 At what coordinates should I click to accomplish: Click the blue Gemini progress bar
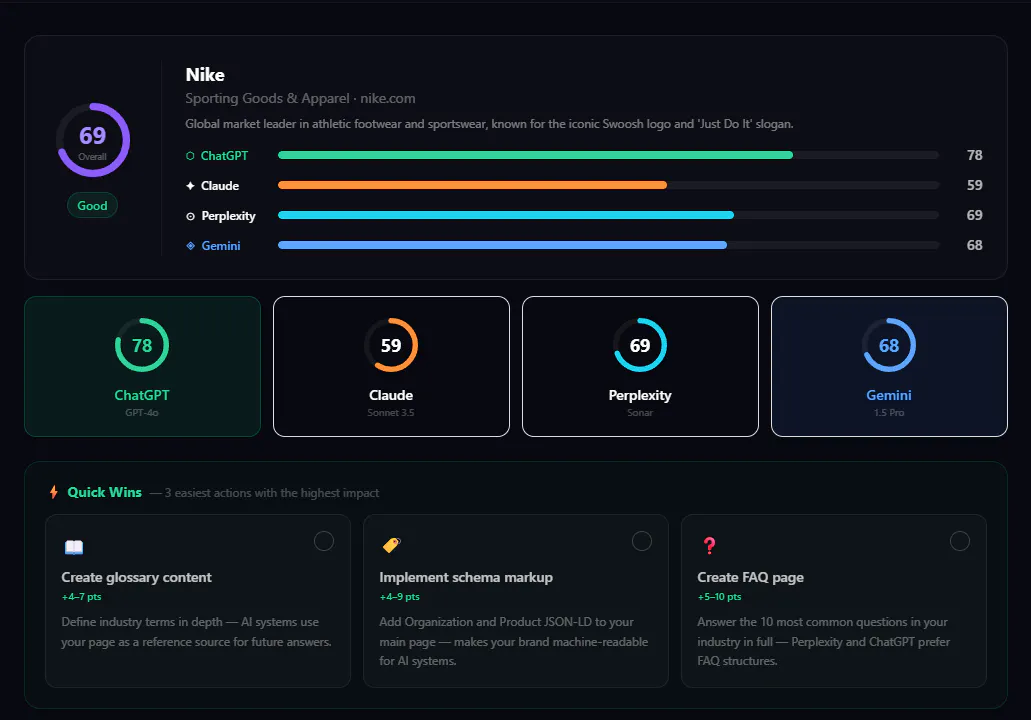(502, 245)
